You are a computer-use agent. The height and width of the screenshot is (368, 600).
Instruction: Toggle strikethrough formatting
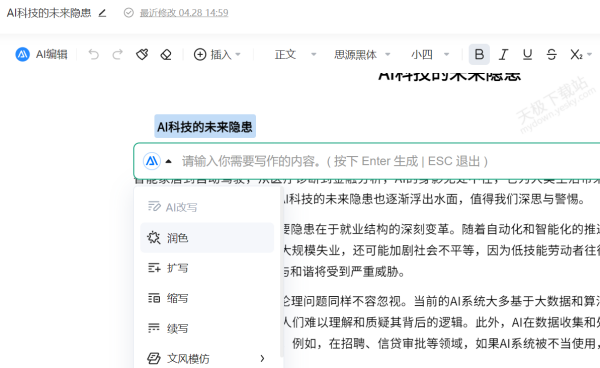551,54
